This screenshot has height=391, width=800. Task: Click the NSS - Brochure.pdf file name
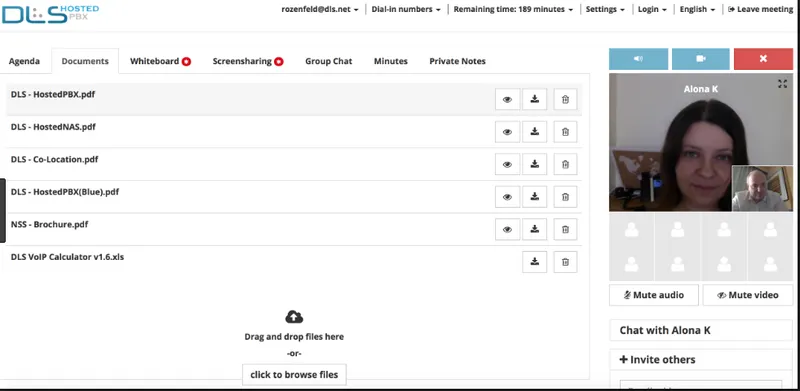click(x=49, y=224)
